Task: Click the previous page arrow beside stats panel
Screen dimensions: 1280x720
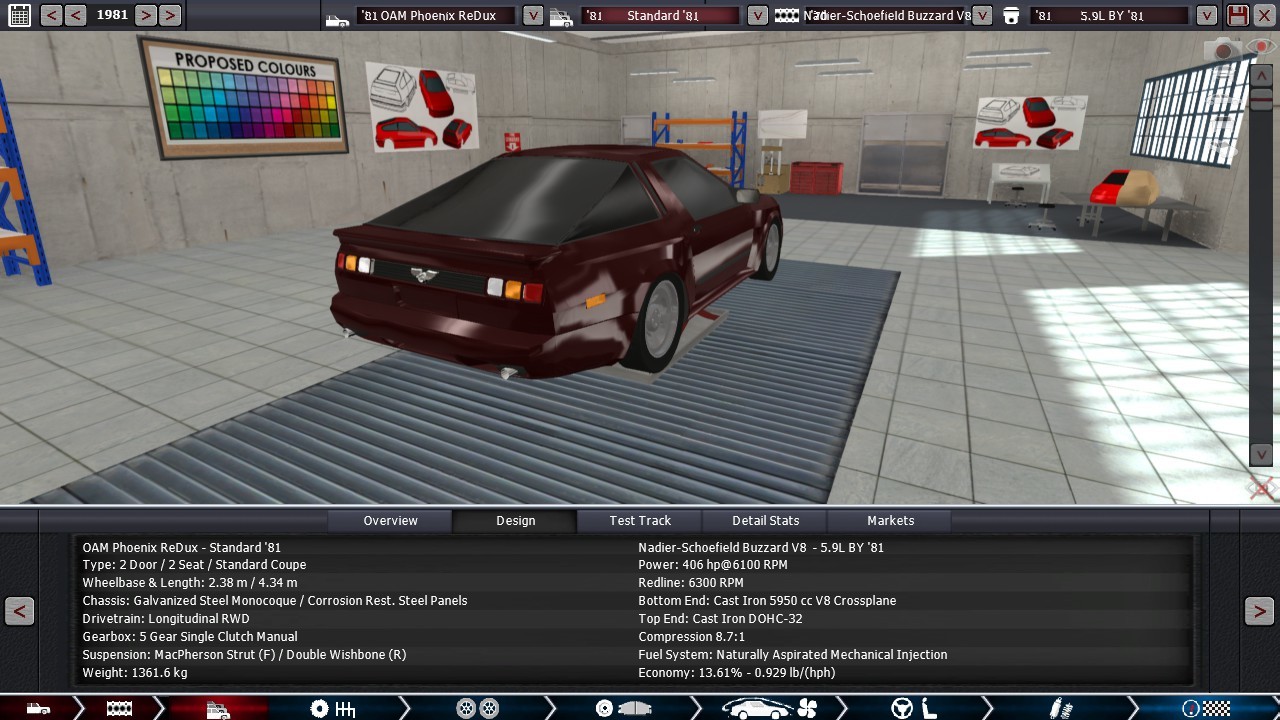Action: pos(19,611)
